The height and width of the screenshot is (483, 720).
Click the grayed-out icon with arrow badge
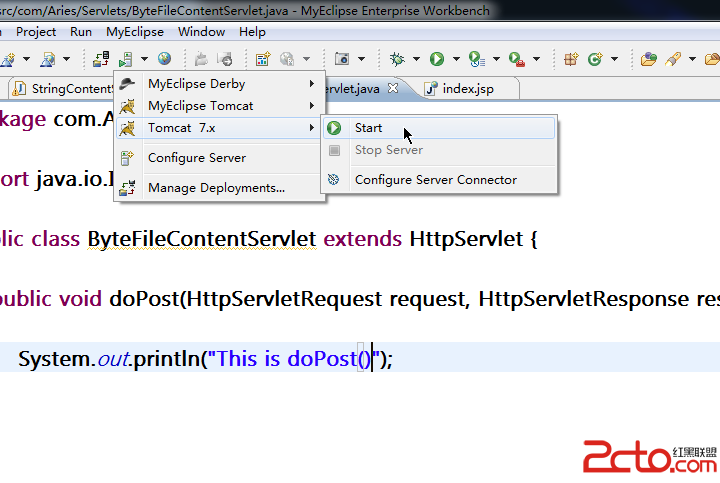tap(225, 59)
